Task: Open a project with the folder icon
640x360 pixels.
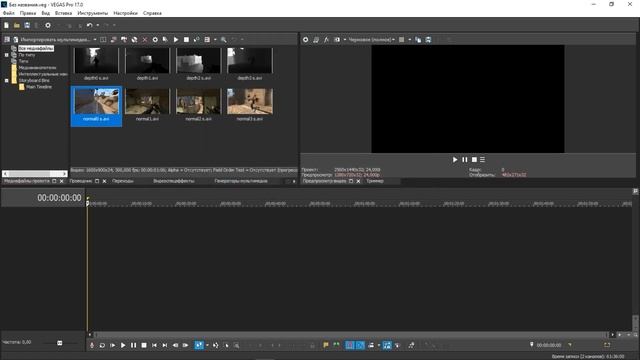Action: (17, 25)
